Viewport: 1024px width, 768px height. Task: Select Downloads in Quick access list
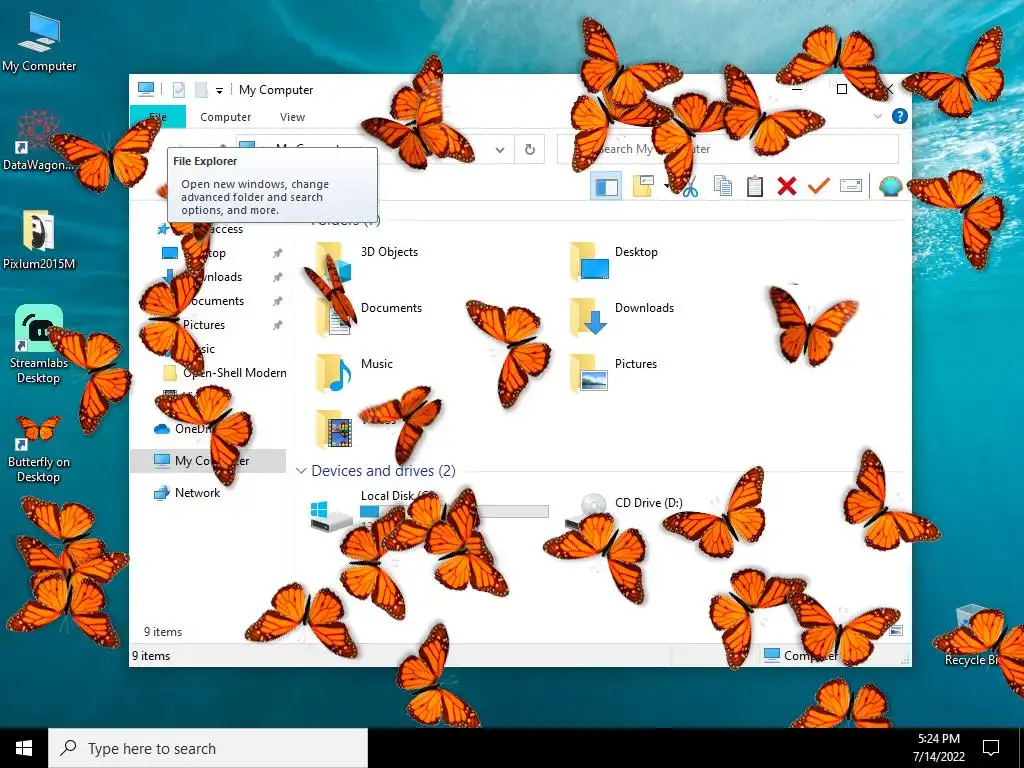(213, 277)
